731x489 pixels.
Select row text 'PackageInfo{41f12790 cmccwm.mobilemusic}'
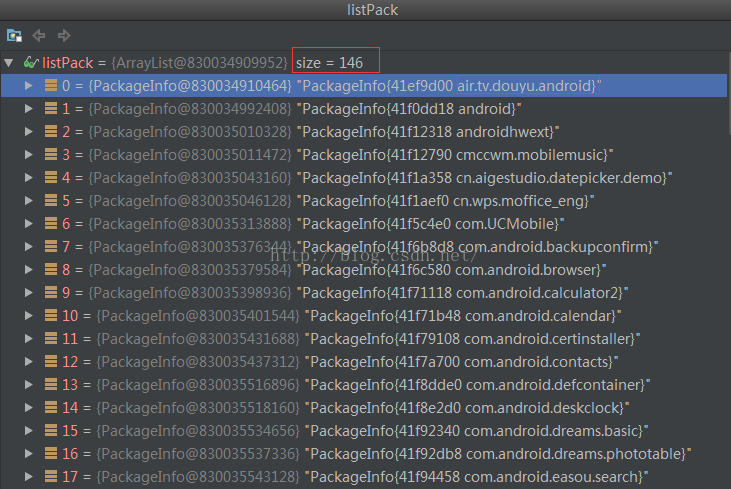pyautogui.click(x=455, y=155)
